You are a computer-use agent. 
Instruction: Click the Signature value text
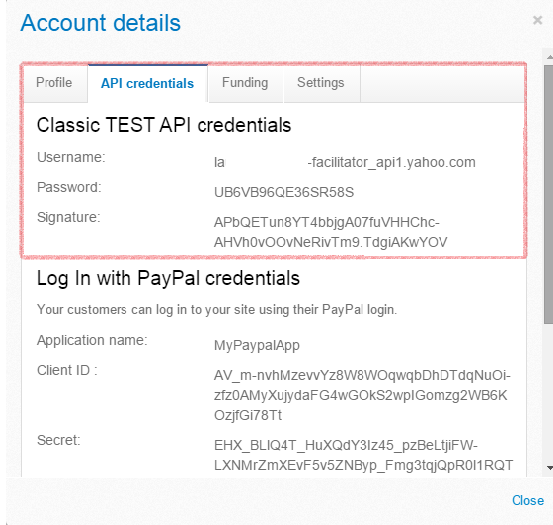tap(330, 232)
